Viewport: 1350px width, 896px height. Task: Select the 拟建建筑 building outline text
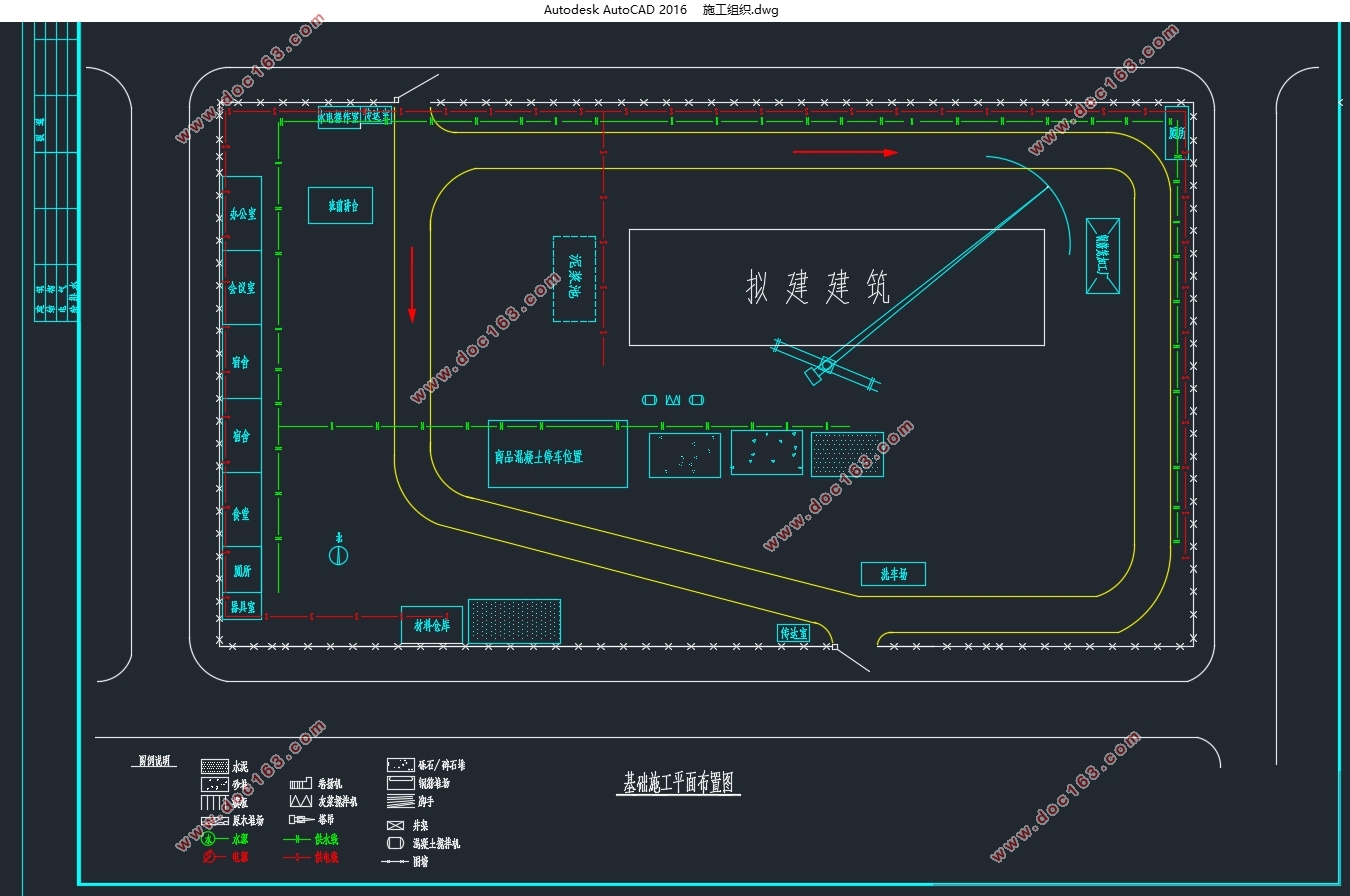coord(818,288)
